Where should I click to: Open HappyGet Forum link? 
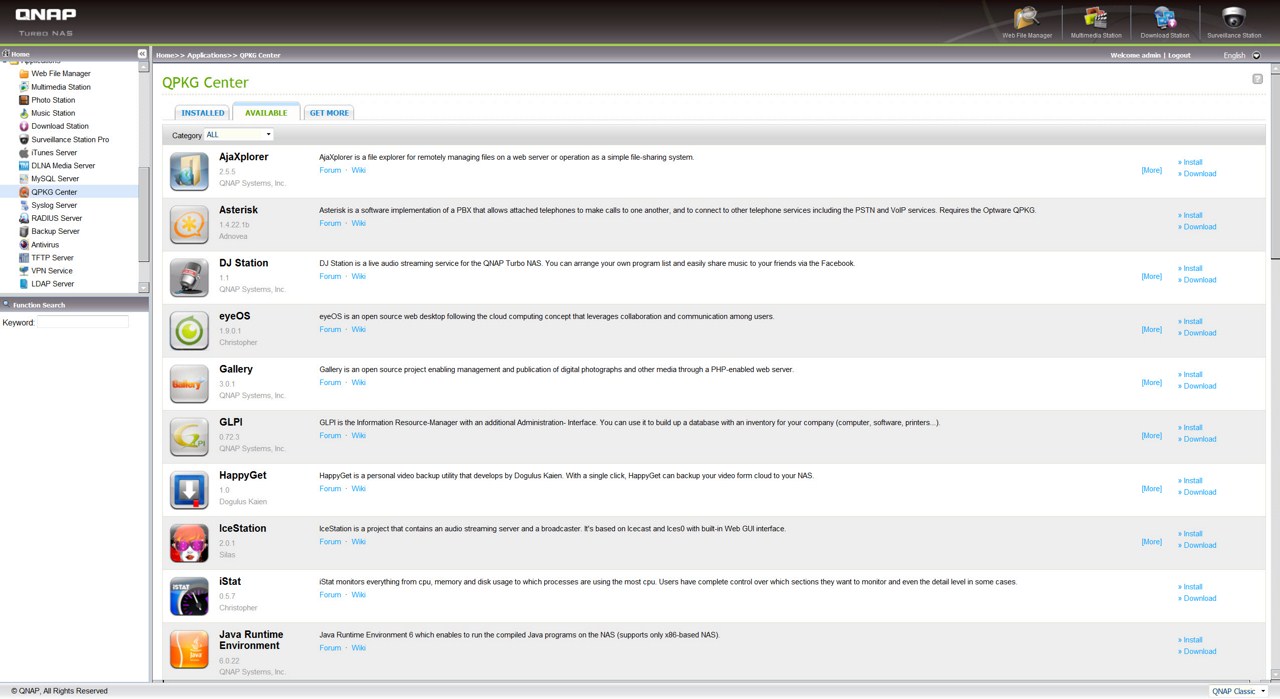coord(330,488)
